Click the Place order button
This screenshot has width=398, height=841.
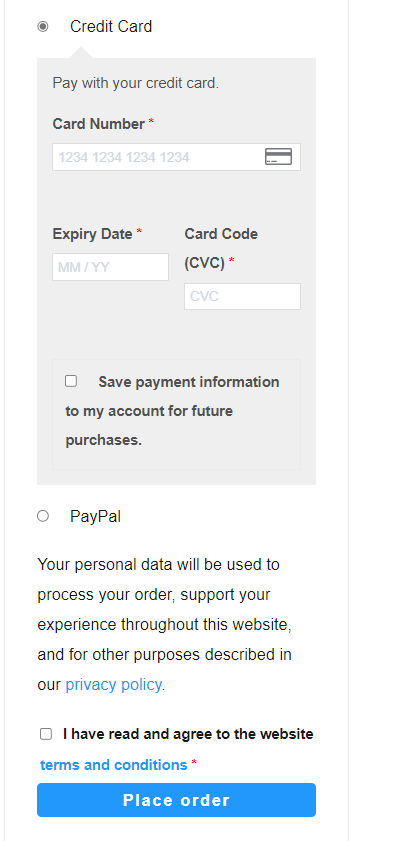pos(176,800)
